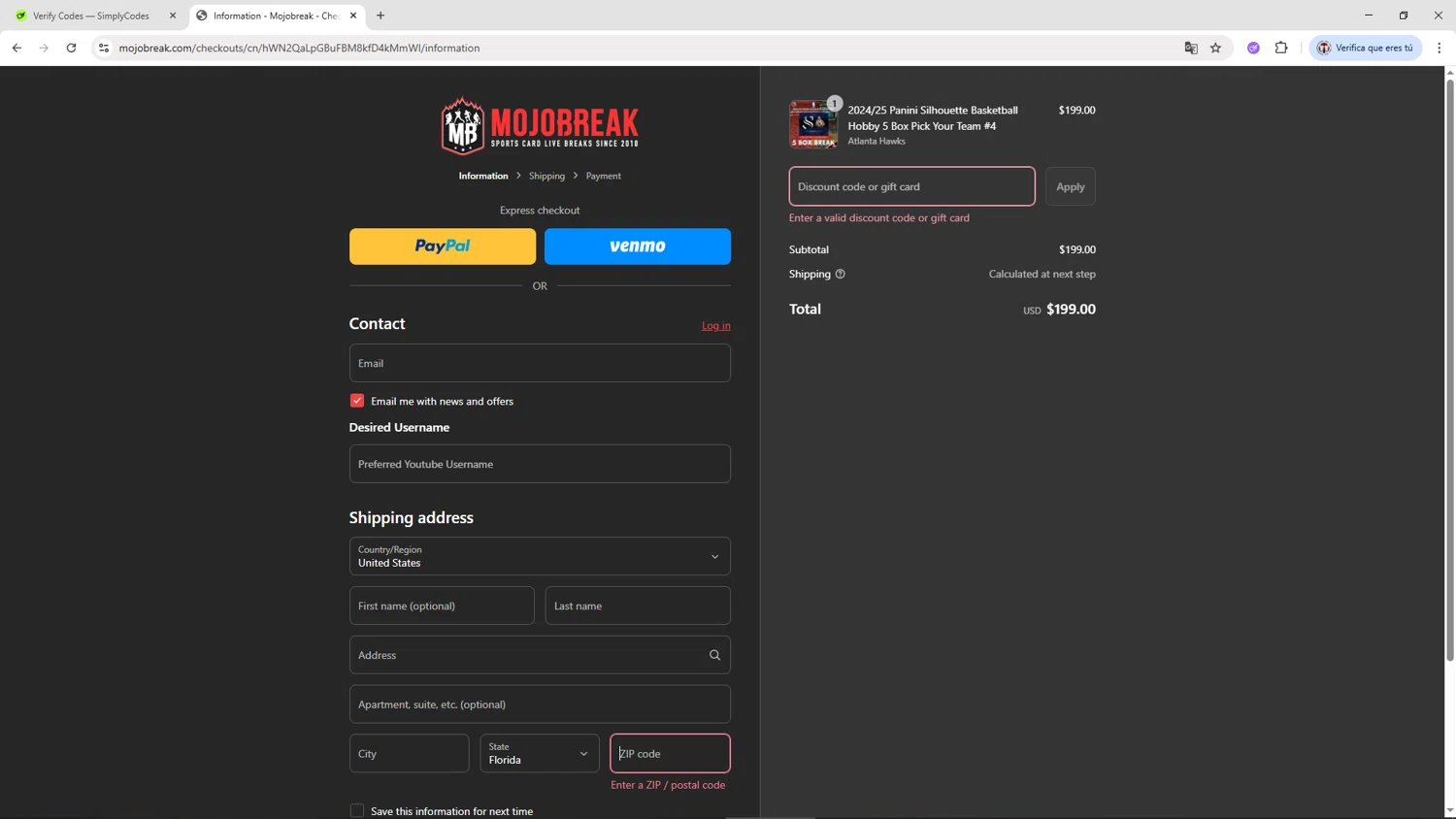Click the Mojobreak logo
Screen dimensions: 1456x819
(x=540, y=125)
